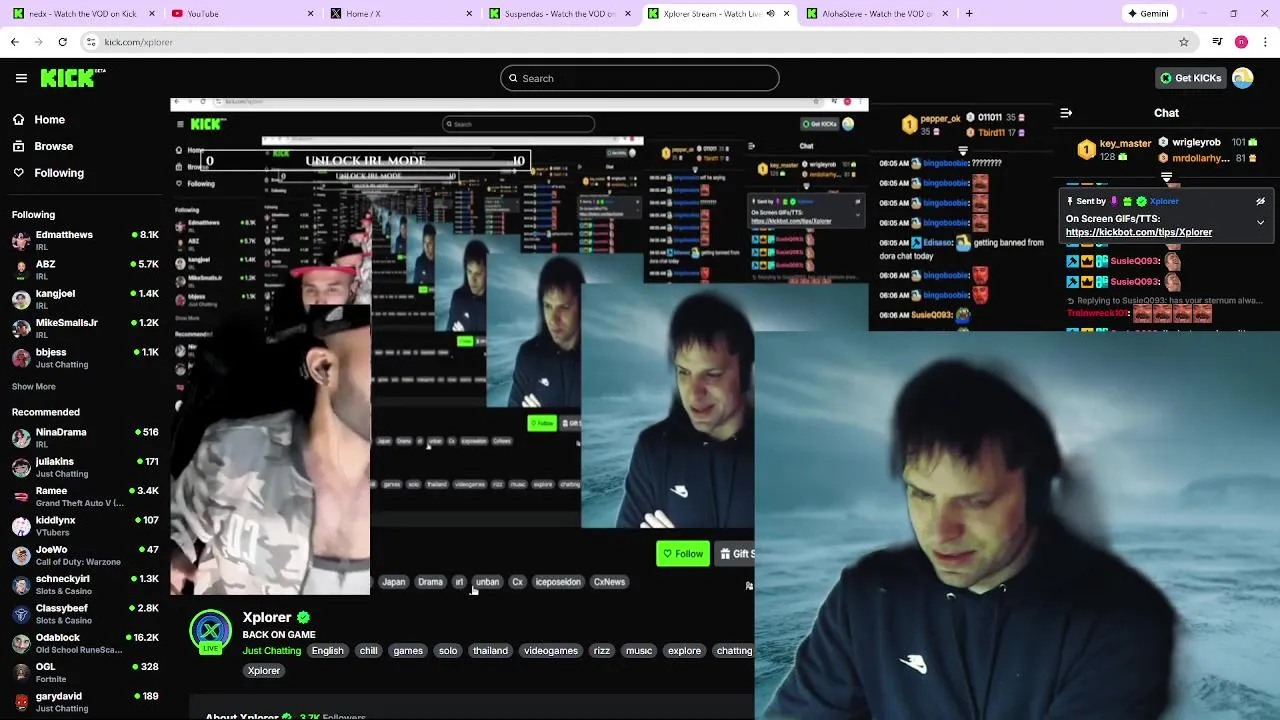The height and width of the screenshot is (720, 1280).
Task: Expand the chat leaderboard handle
Action: 1166,175
